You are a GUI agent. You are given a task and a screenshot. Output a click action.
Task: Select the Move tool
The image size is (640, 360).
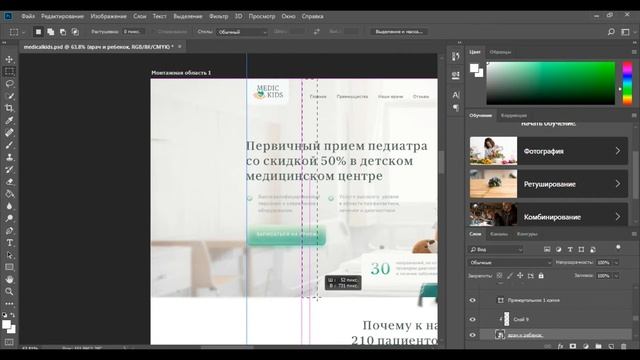(x=9, y=59)
